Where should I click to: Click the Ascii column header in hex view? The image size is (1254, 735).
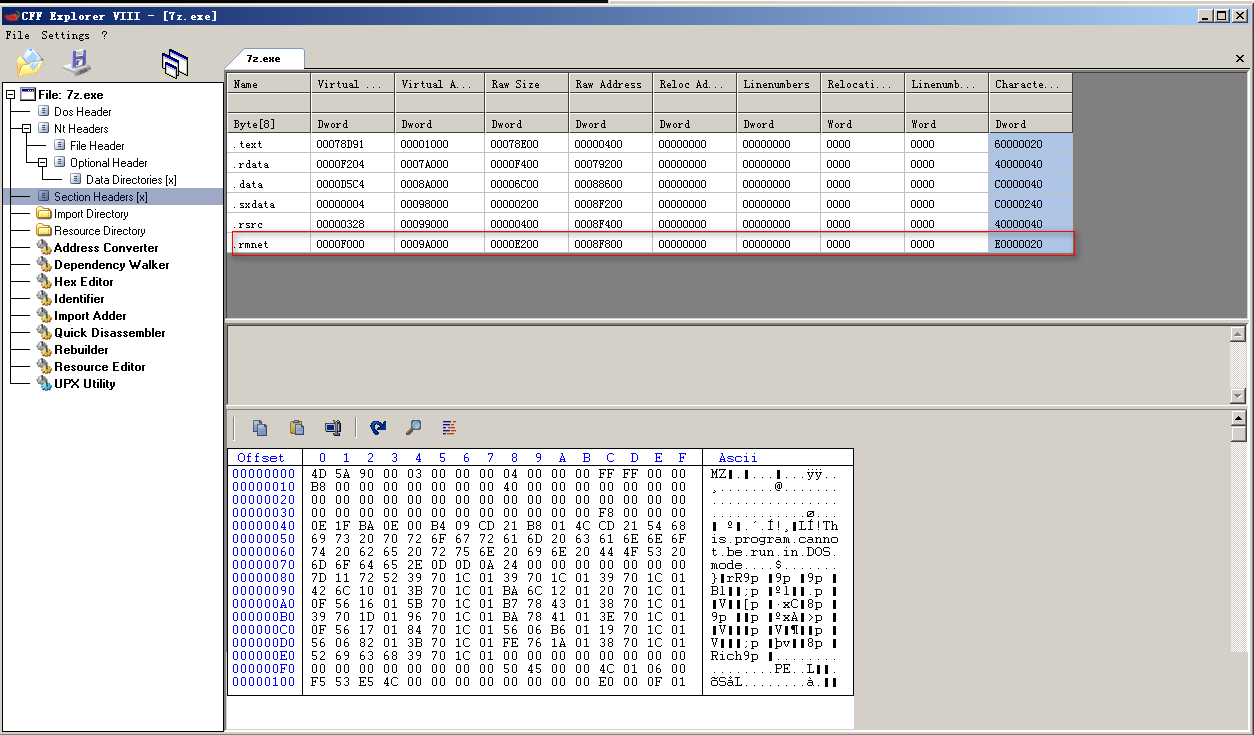737,457
